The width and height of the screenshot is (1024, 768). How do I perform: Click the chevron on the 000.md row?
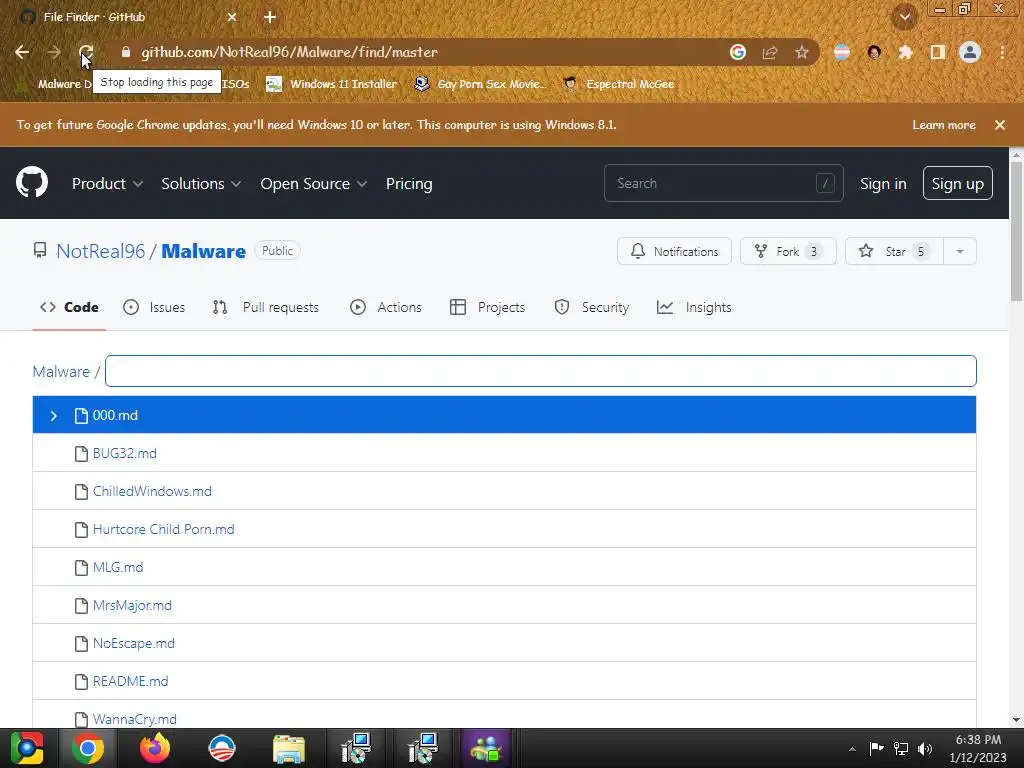pos(54,415)
